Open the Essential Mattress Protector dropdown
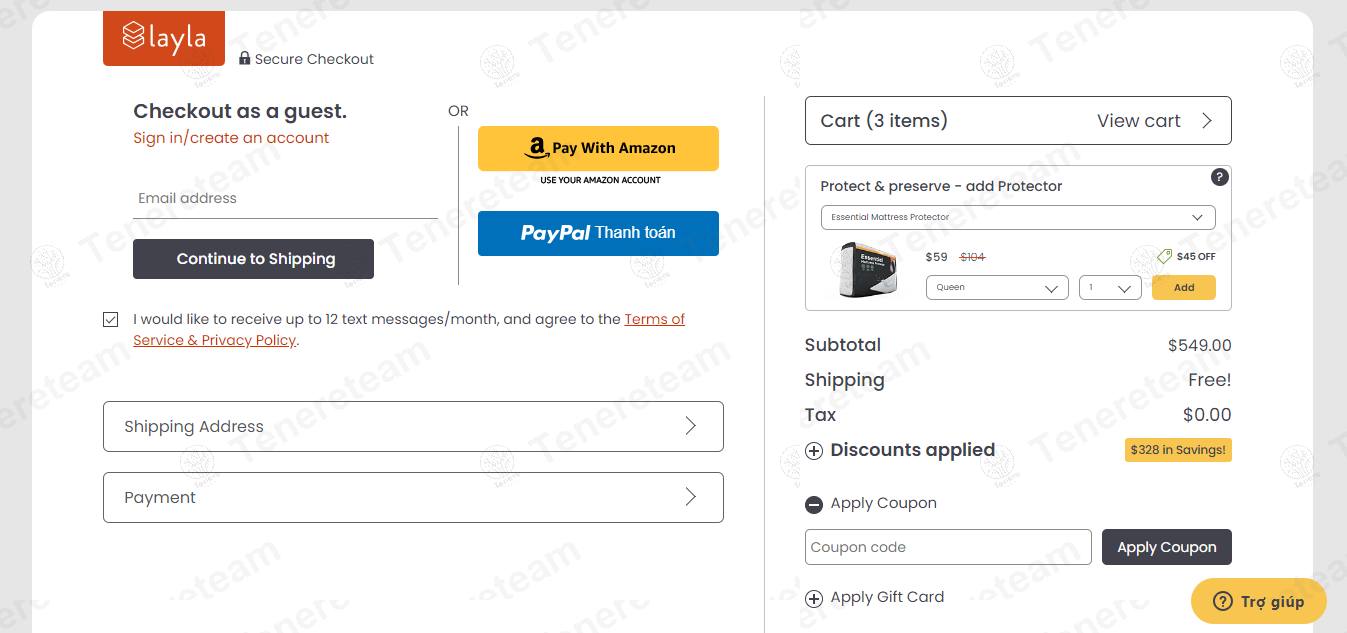1347x633 pixels. tap(1018, 217)
